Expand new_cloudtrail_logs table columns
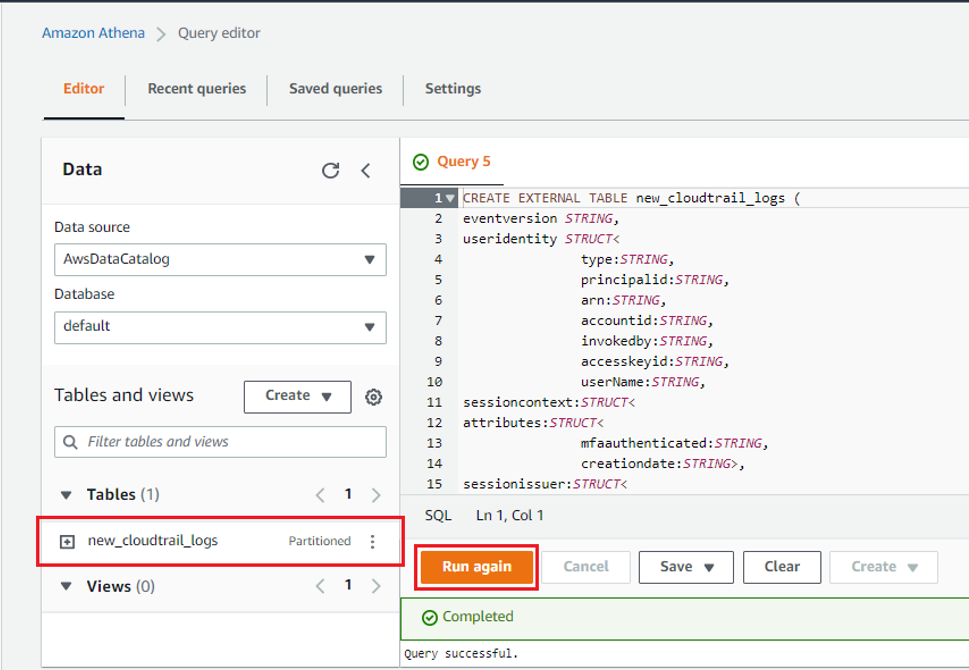The height and width of the screenshot is (670, 969). (x=67, y=541)
